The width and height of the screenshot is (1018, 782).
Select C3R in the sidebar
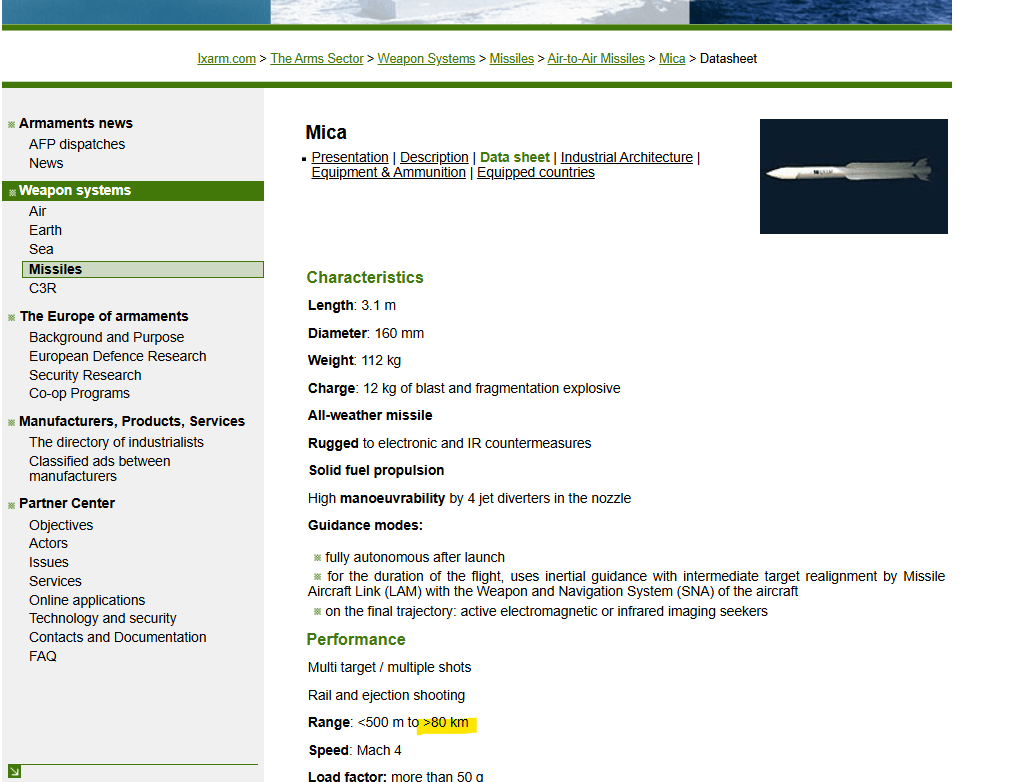(x=43, y=288)
